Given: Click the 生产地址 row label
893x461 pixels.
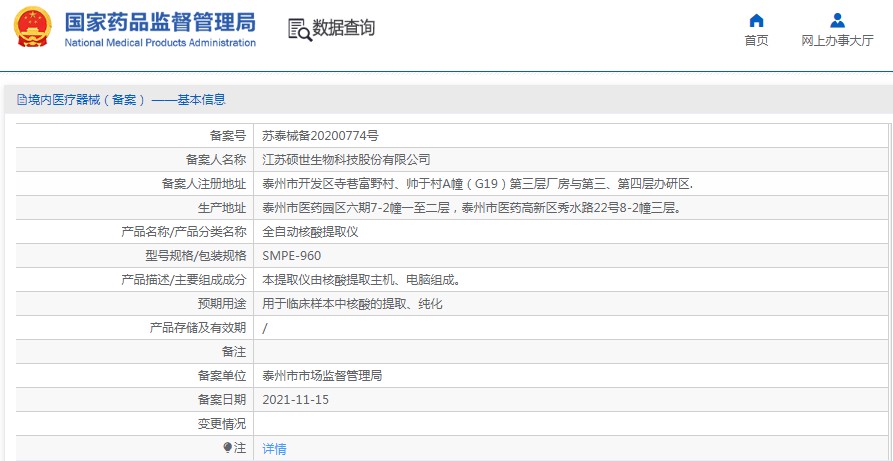Looking at the screenshot, I should [222, 208].
